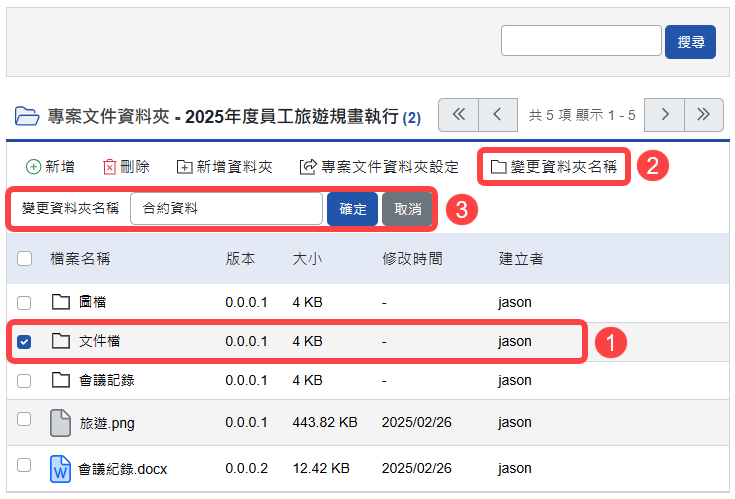Viewport: 735px width, 499px height.
Task: Jump to the last page arrow
Action: [x=703, y=115]
